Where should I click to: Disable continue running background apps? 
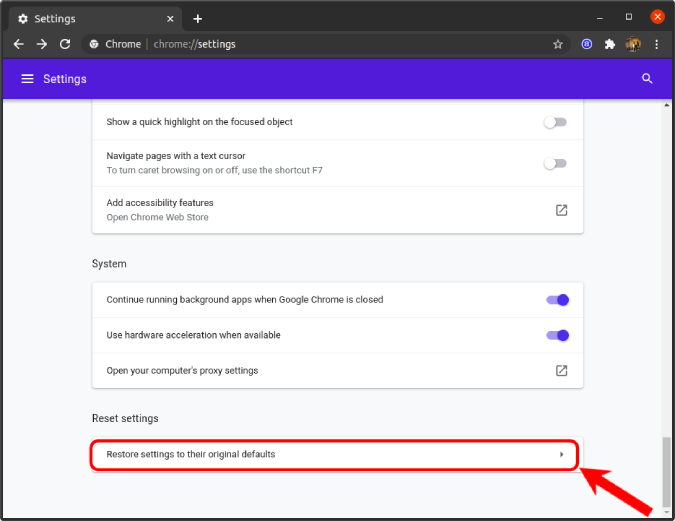[557, 300]
